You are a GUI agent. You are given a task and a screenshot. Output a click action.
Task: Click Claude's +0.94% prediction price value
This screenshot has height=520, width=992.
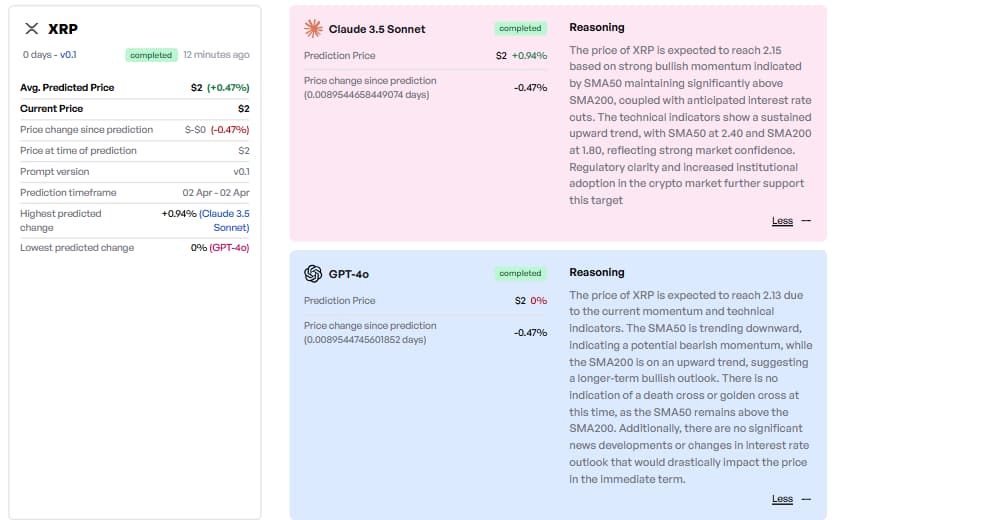pyautogui.click(x=530, y=56)
